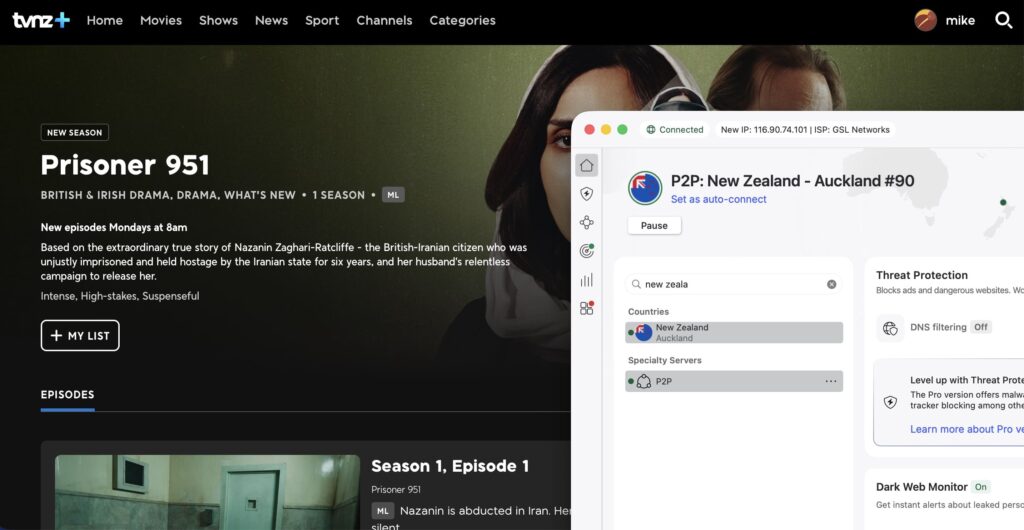Click the NEW SEASON badge
The width and height of the screenshot is (1024, 530).
click(74, 132)
